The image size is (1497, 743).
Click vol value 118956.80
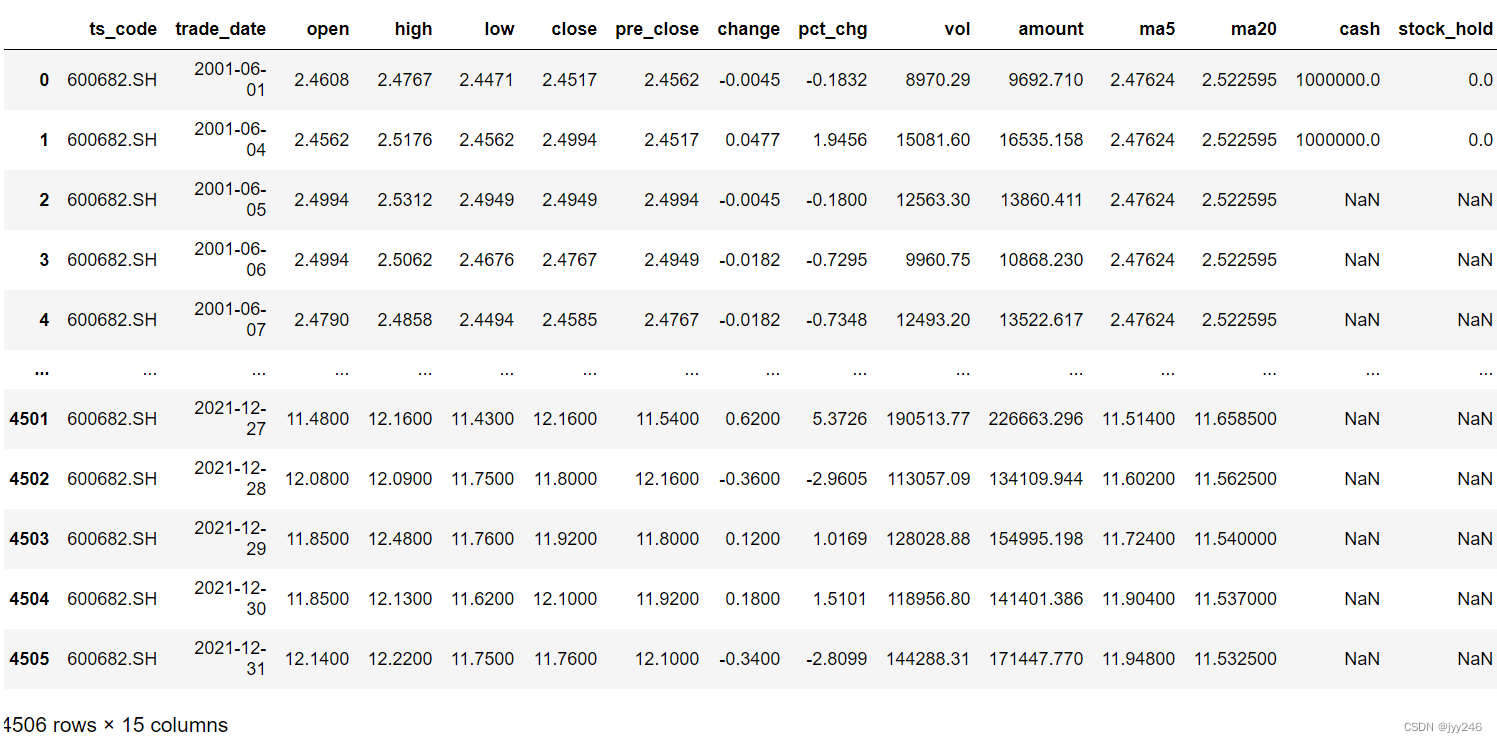pyautogui.click(x=928, y=599)
